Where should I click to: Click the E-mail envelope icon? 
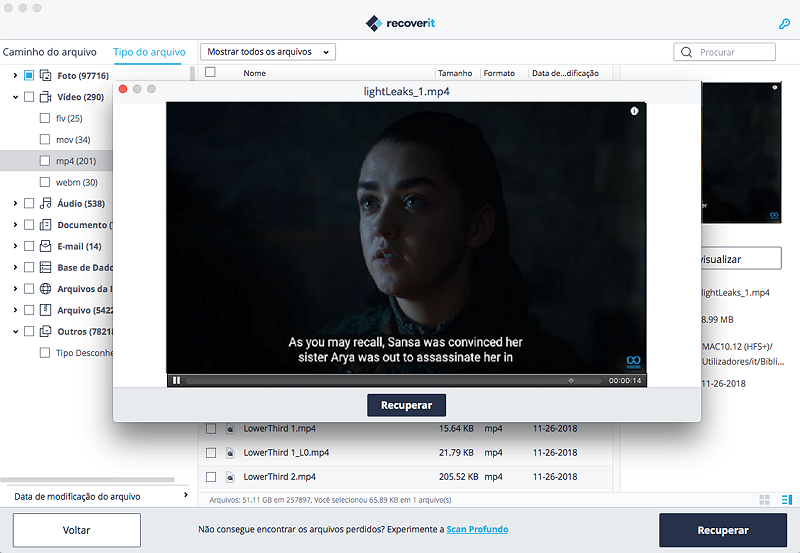(45, 246)
